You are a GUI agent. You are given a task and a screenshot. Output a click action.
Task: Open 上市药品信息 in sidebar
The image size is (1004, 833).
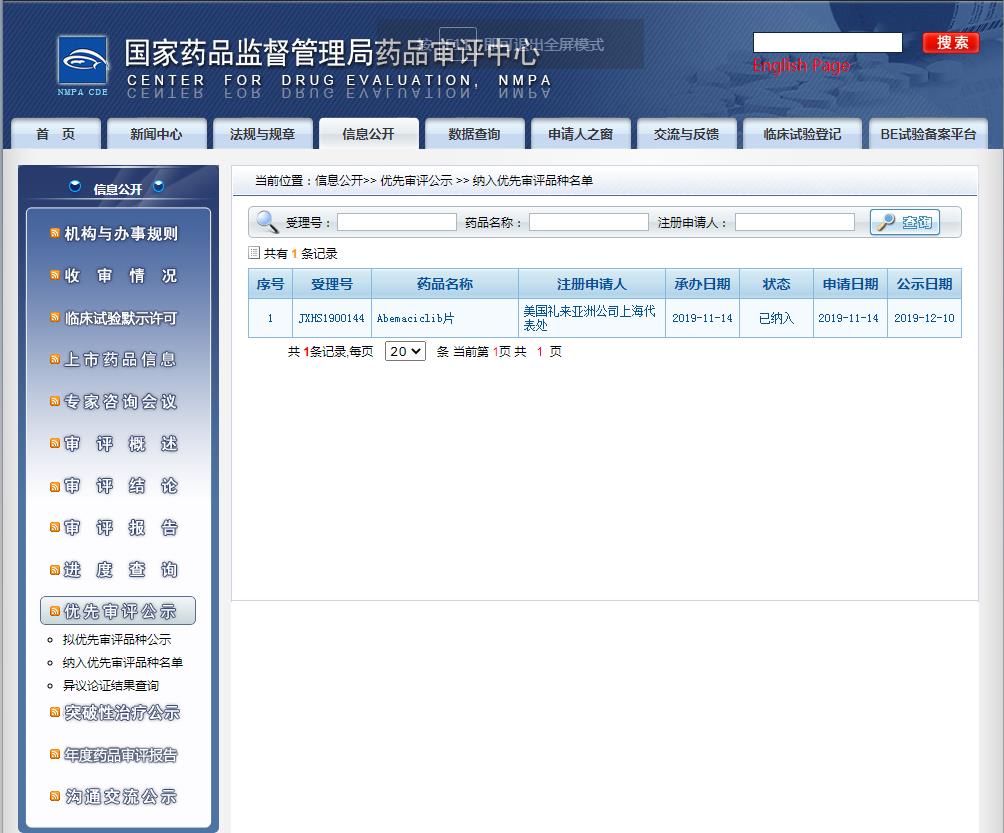pos(121,359)
